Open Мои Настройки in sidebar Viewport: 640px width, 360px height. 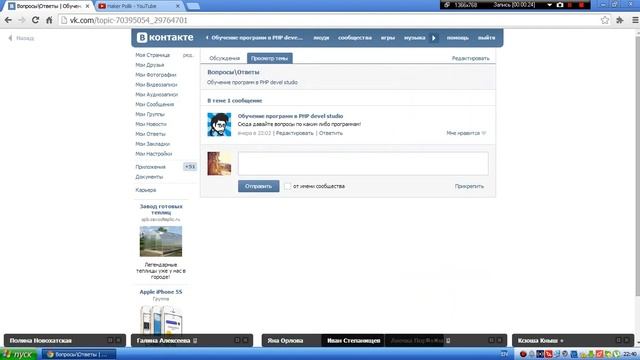pos(153,154)
